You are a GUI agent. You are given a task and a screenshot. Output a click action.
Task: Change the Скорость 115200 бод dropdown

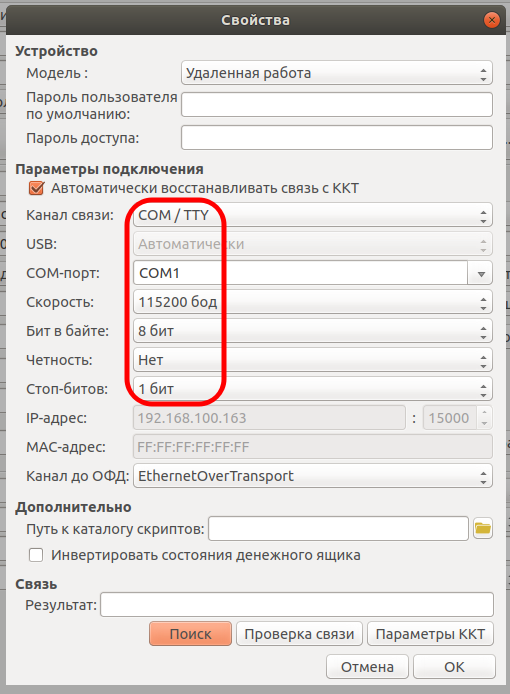(313, 302)
